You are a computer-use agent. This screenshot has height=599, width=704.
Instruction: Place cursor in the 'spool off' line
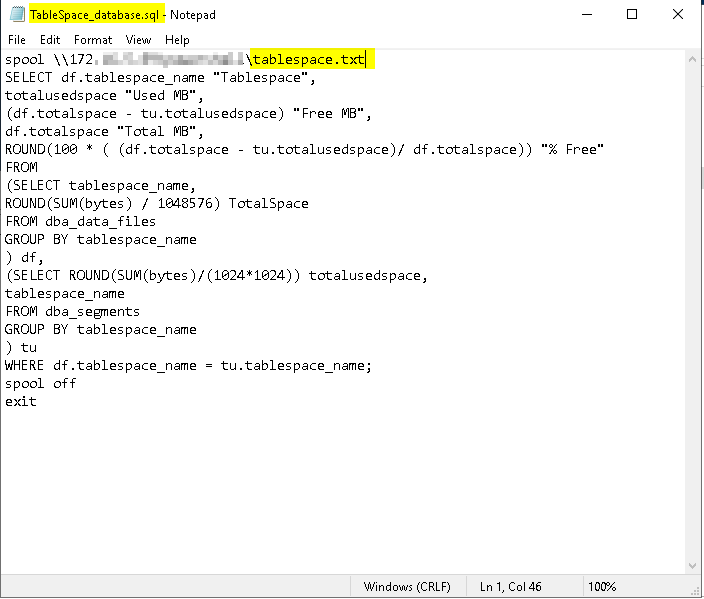click(x=40, y=384)
